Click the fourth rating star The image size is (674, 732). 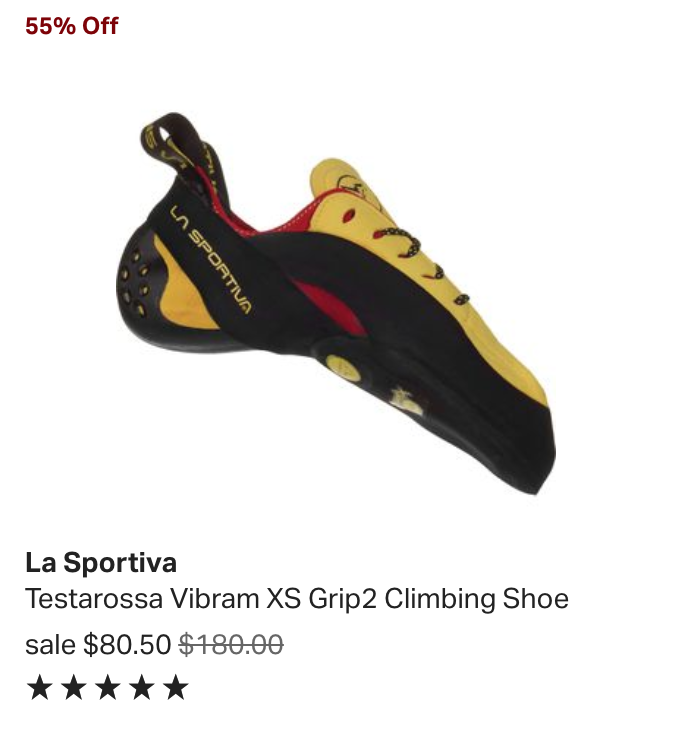(142, 687)
